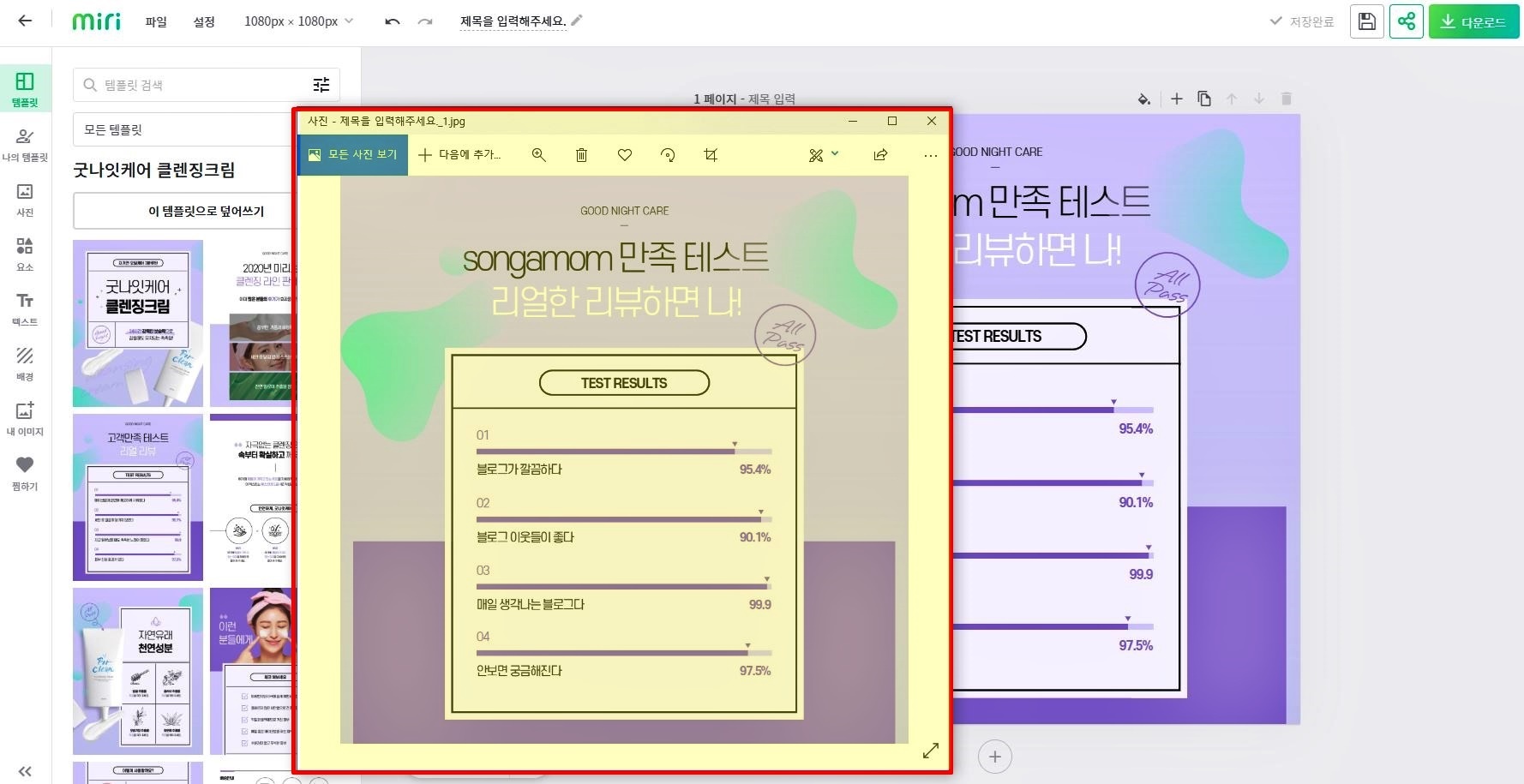Click the miri logo
1524x784 pixels.
[97, 21]
